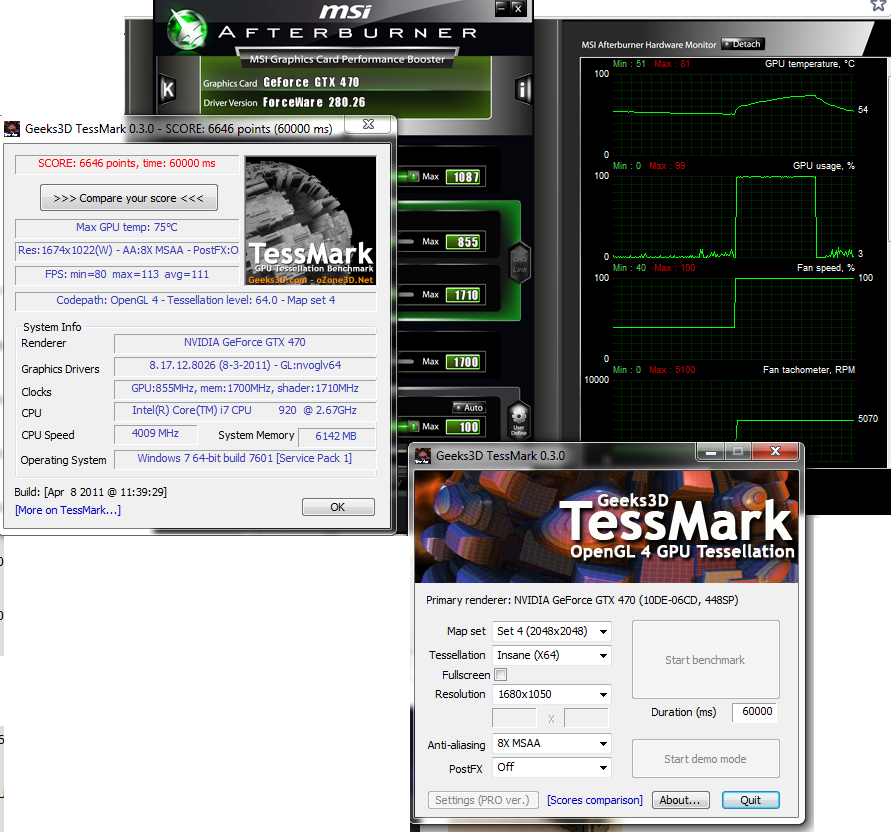This screenshot has width=891, height=832.
Task: Click Start demo mode button
Action: tap(705, 759)
